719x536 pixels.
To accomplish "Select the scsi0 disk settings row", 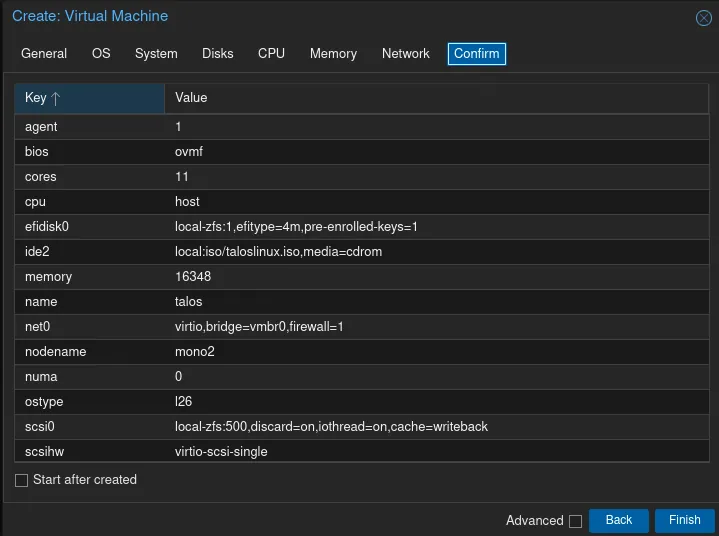I will coord(300,427).
